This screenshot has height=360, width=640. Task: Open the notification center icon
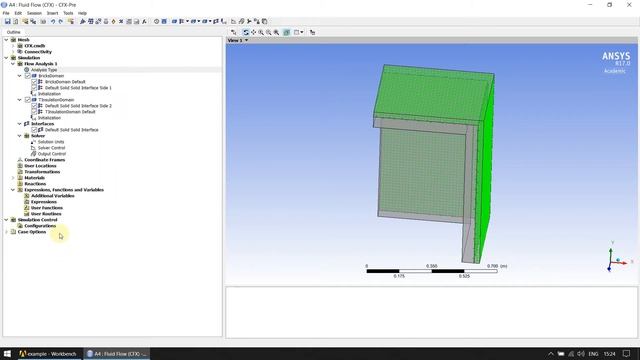pyautogui.click(x=627, y=353)
